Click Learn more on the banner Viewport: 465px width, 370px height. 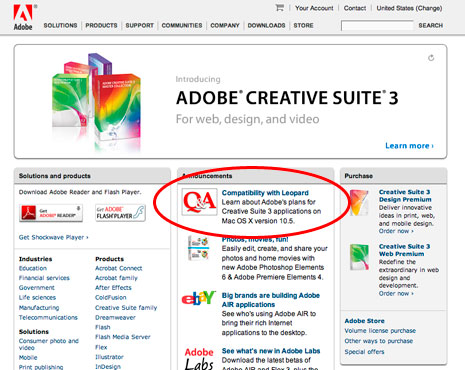(x=409, y=146)
